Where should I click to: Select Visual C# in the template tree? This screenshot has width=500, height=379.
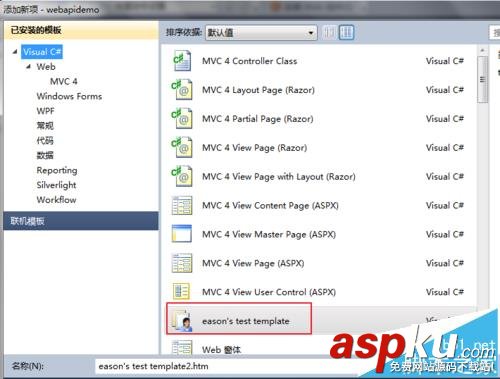42,52
